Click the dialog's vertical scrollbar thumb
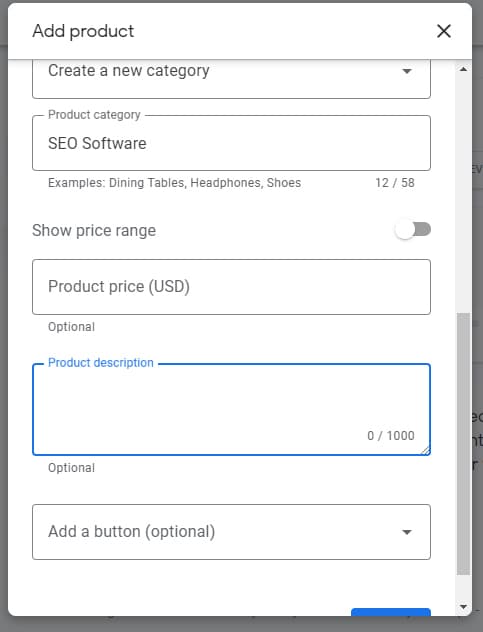 click(x=463, y=444)
